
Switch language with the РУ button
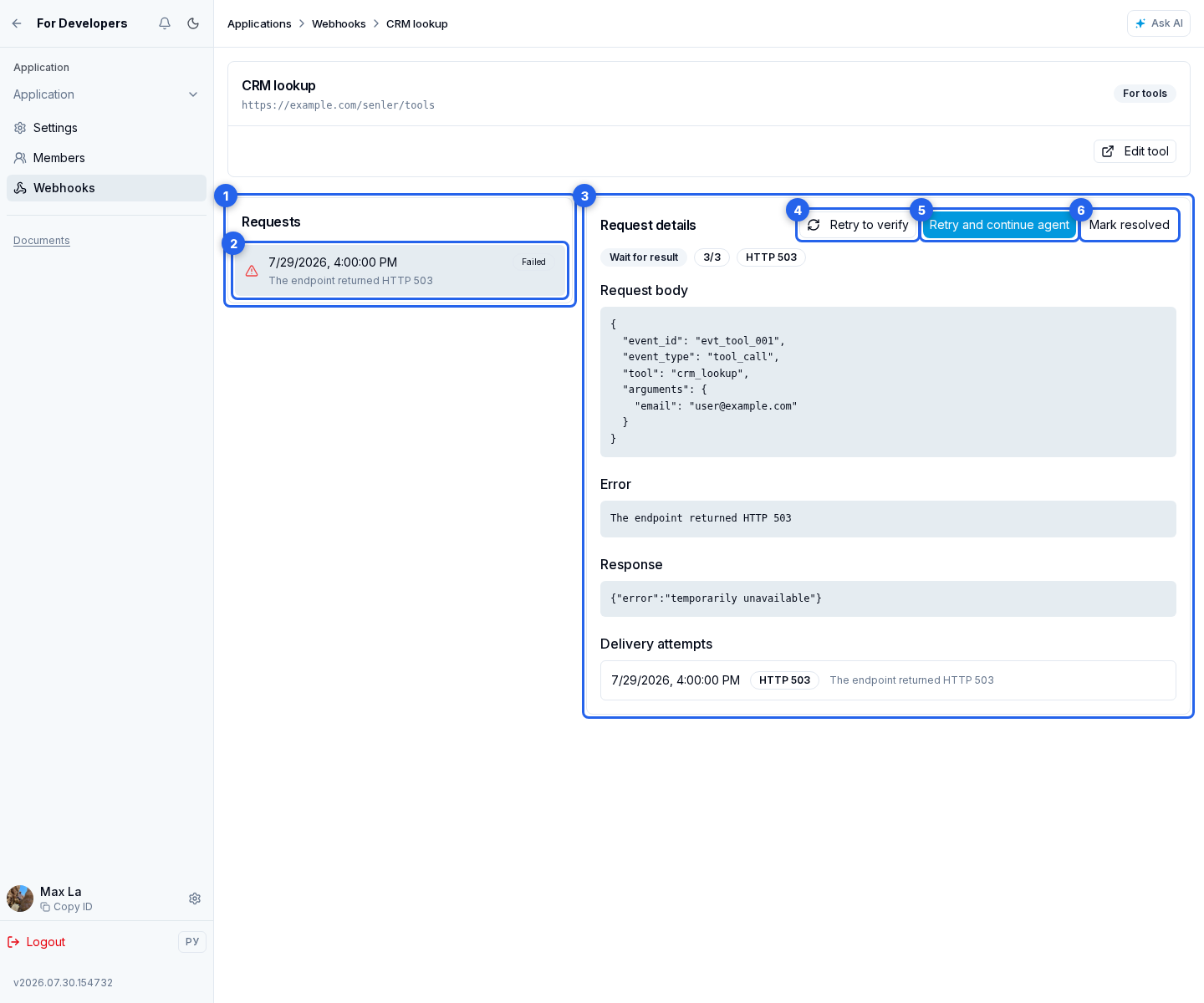(192, 942)
